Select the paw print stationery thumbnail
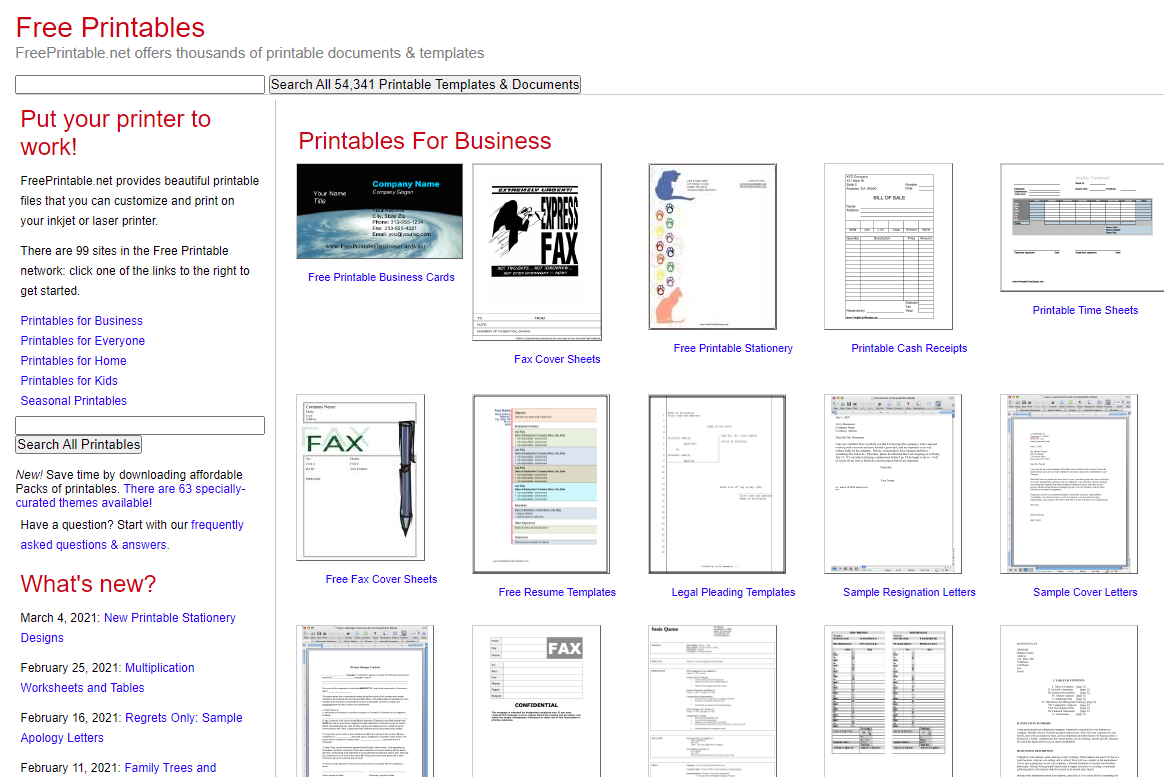Viewport: 1164px width, 777px height. 713,246
